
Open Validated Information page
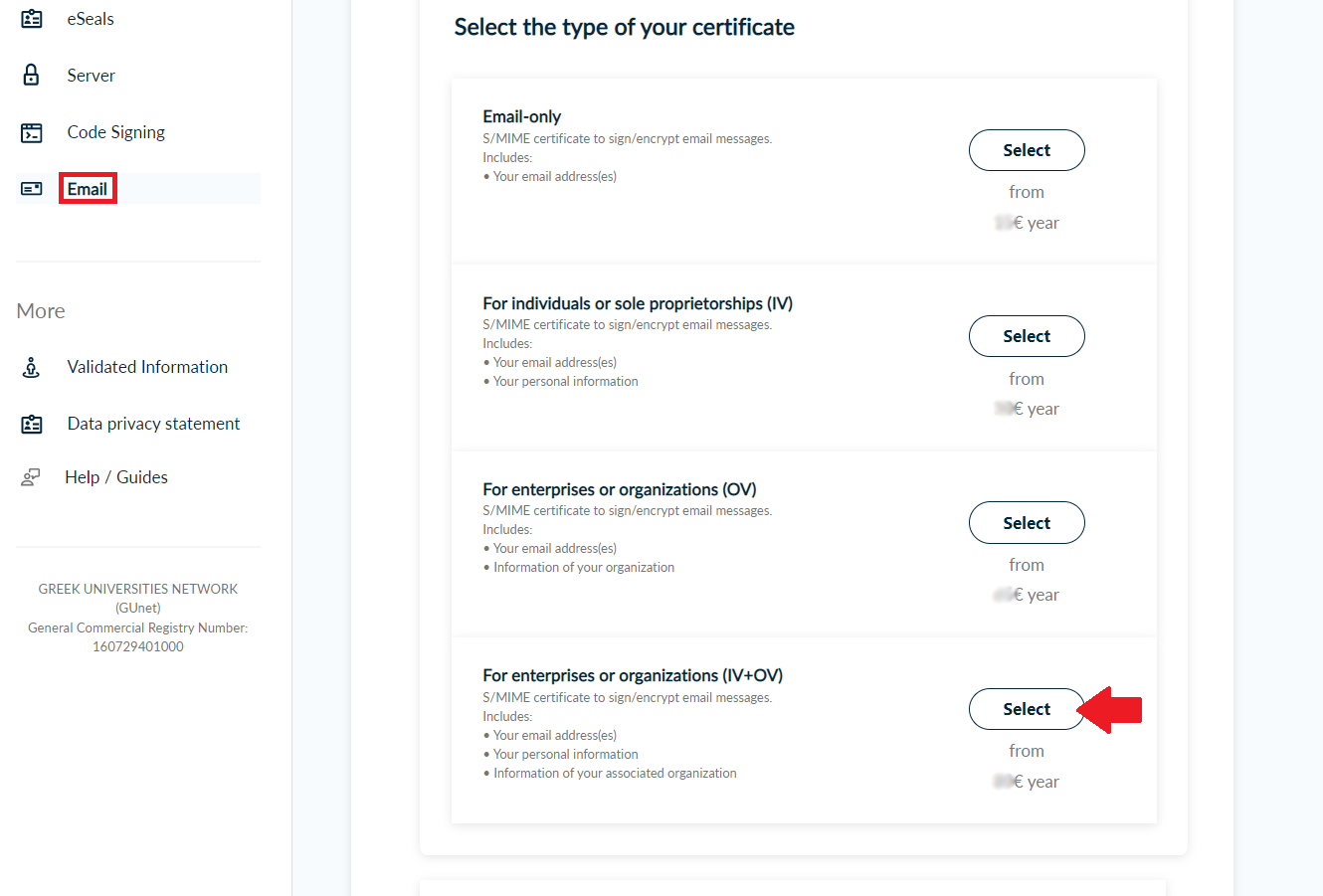tap(147, 367)
